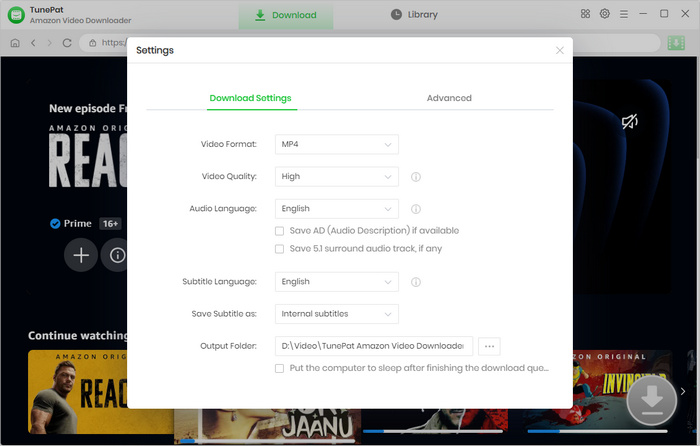Click the home icon in navigation bar

[x=15, y=43]
